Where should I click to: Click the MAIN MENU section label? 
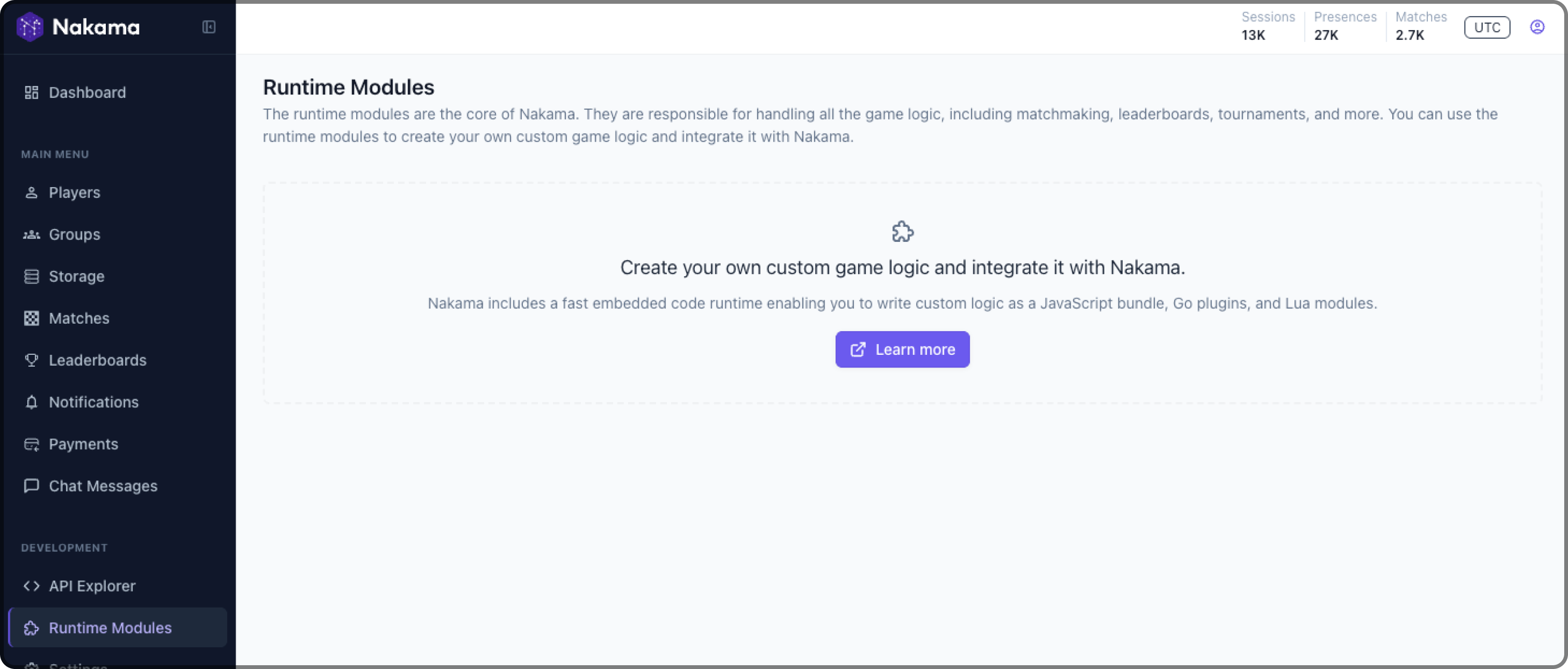[55, 154]
